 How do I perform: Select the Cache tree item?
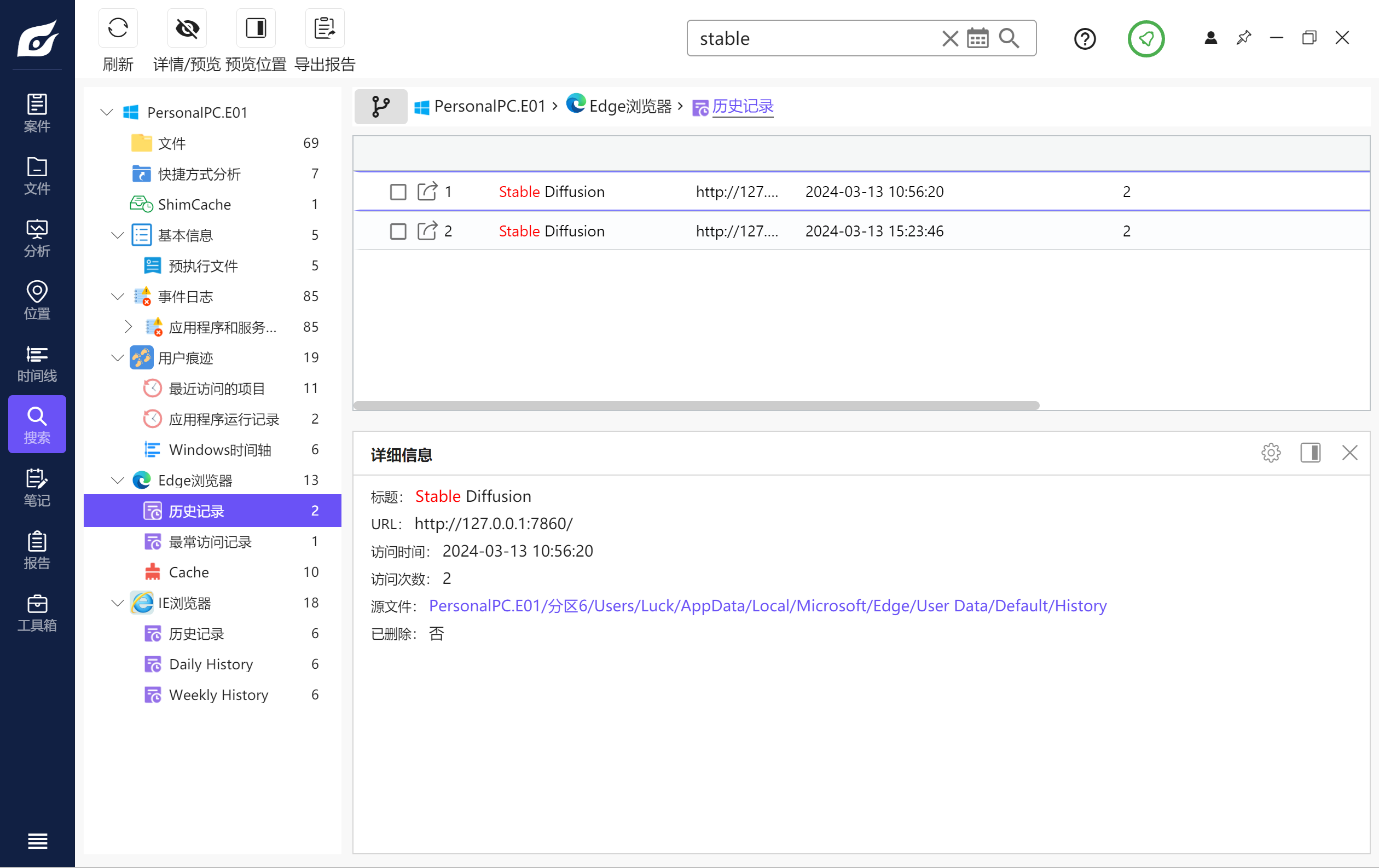(213, 572)
